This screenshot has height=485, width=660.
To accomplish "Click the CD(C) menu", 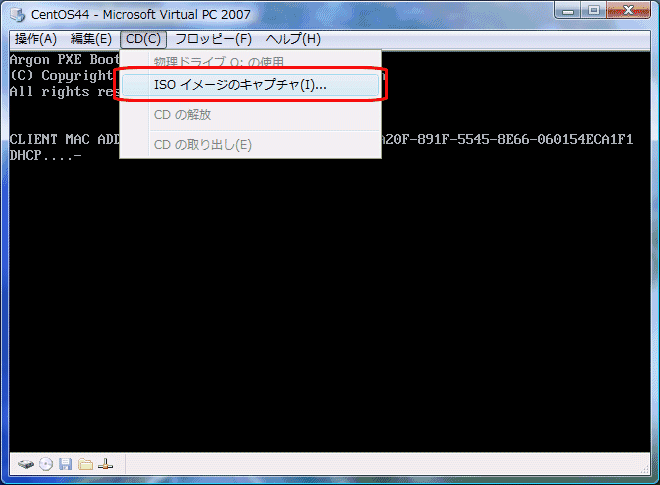I will click(x=143, y=39).
